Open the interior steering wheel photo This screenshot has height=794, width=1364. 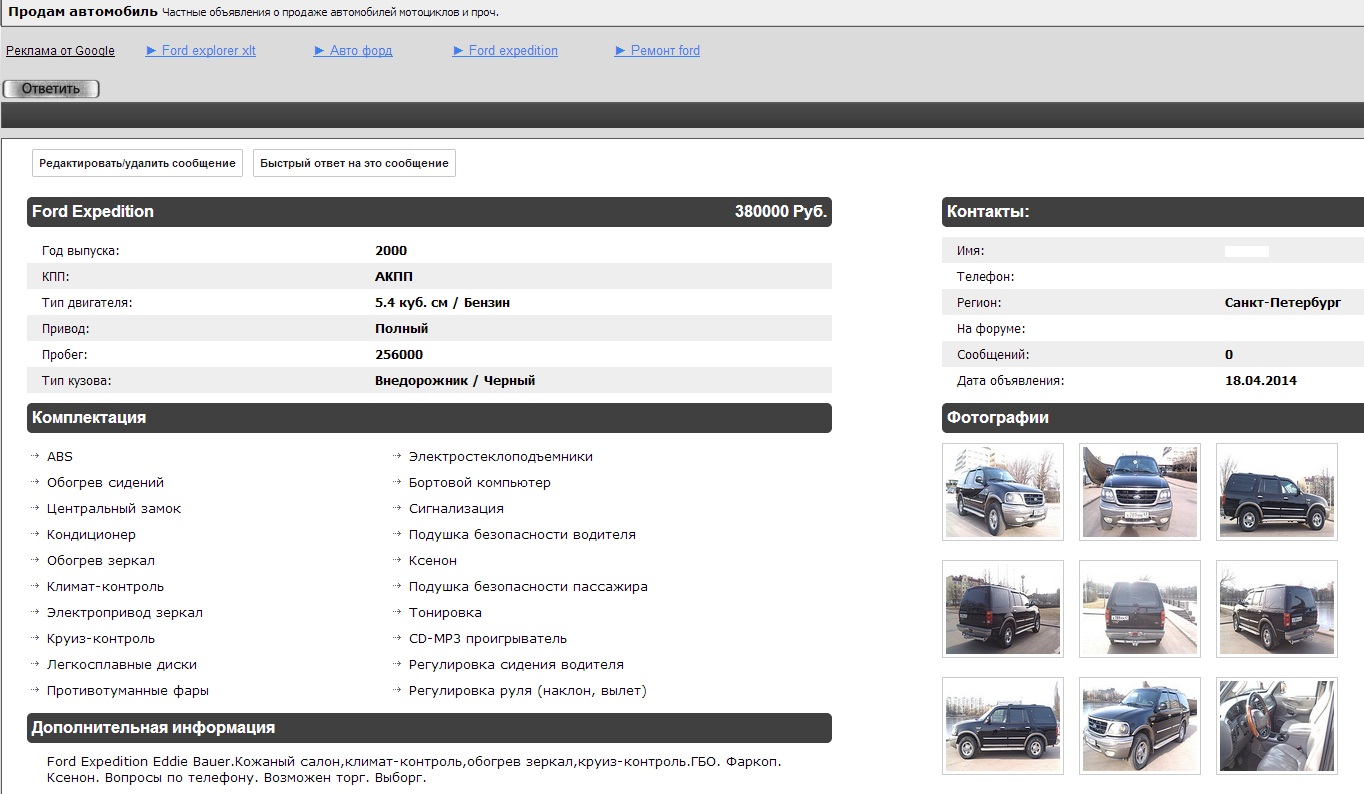[1277, 726]
